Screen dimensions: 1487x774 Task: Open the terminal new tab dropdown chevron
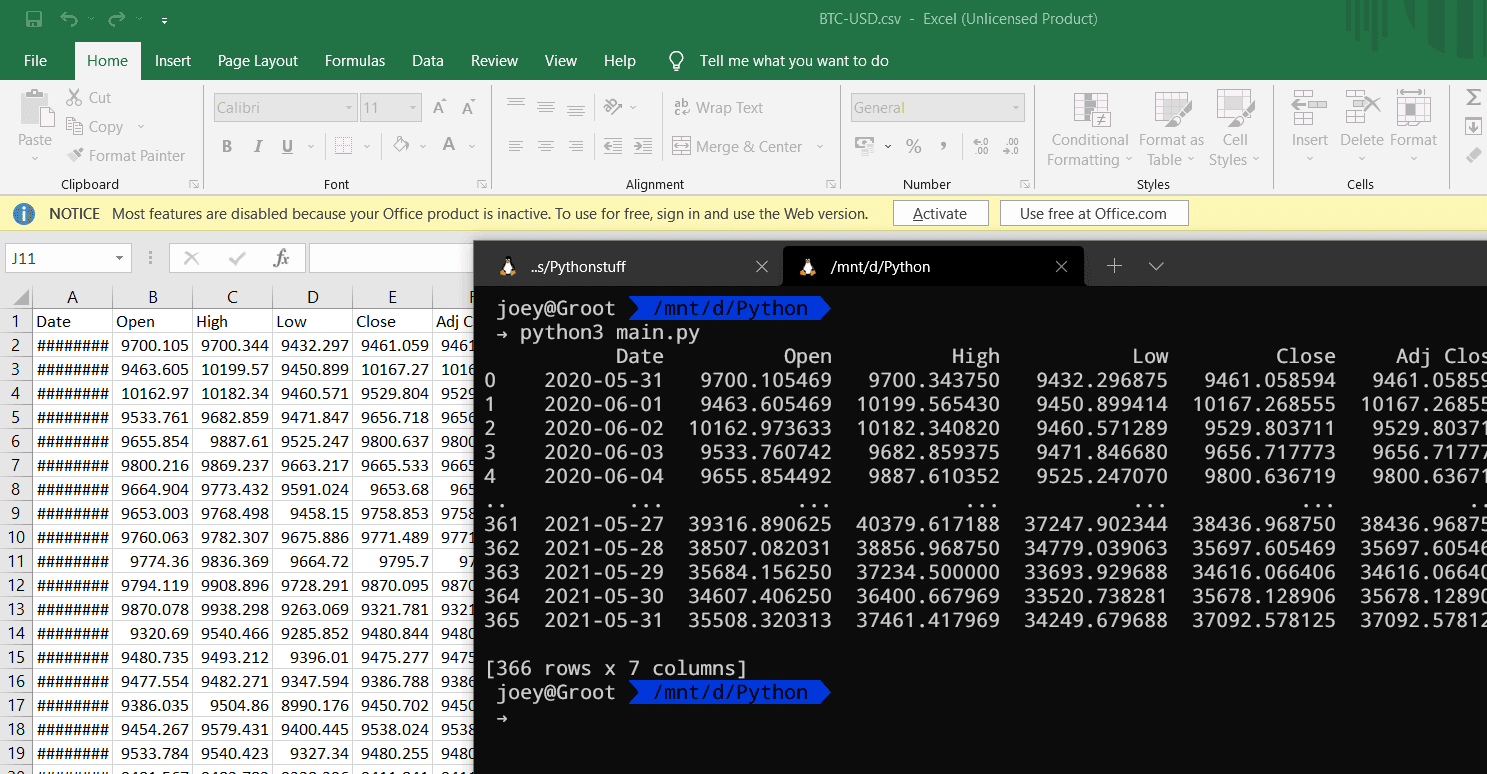1156,266
